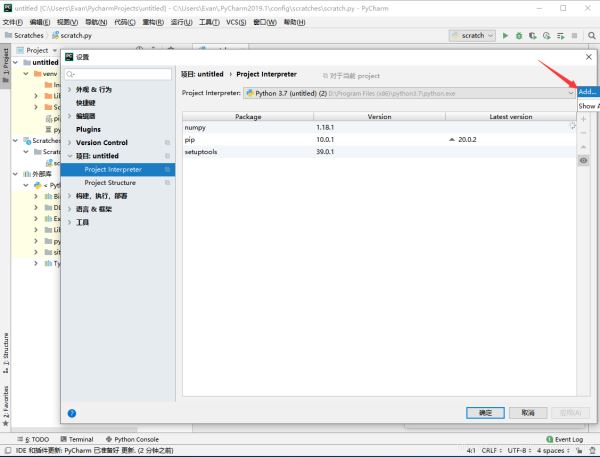Select the setuptools package row

[379, 152]
